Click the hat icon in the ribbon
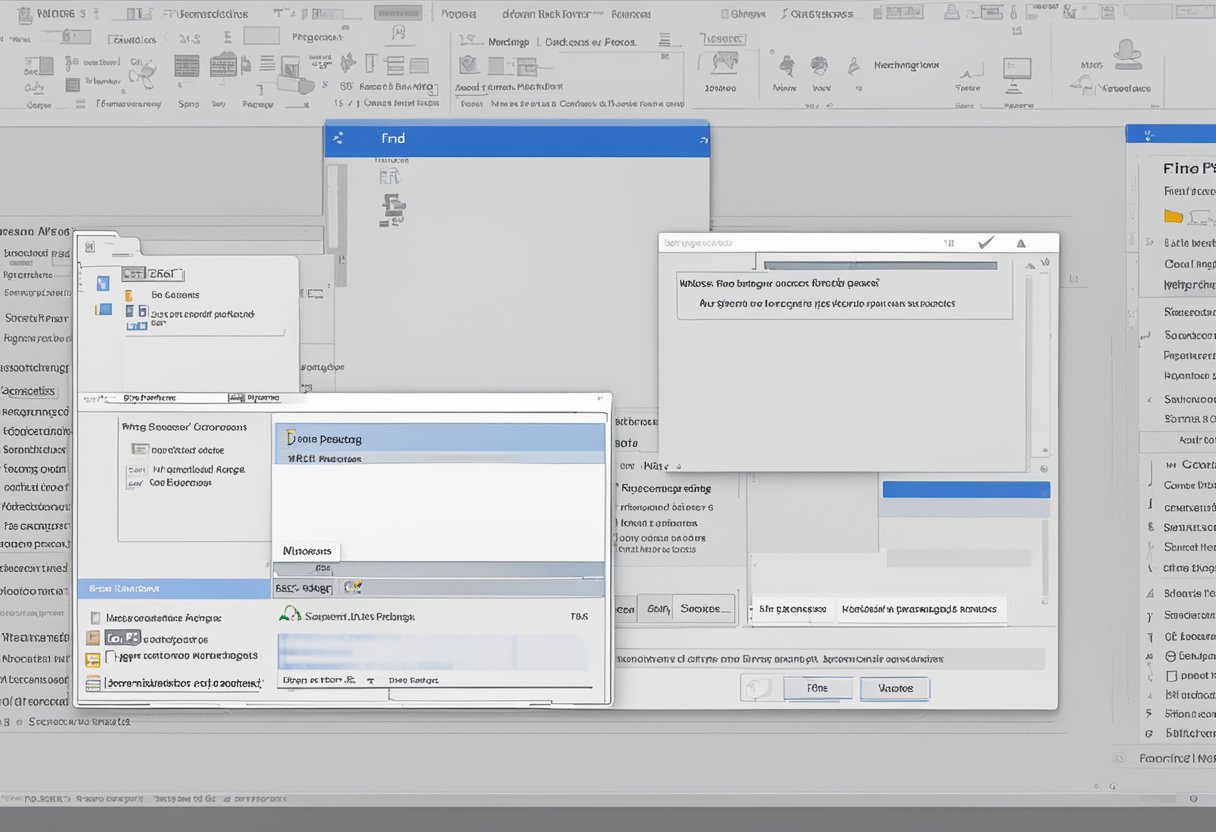 1127,51
